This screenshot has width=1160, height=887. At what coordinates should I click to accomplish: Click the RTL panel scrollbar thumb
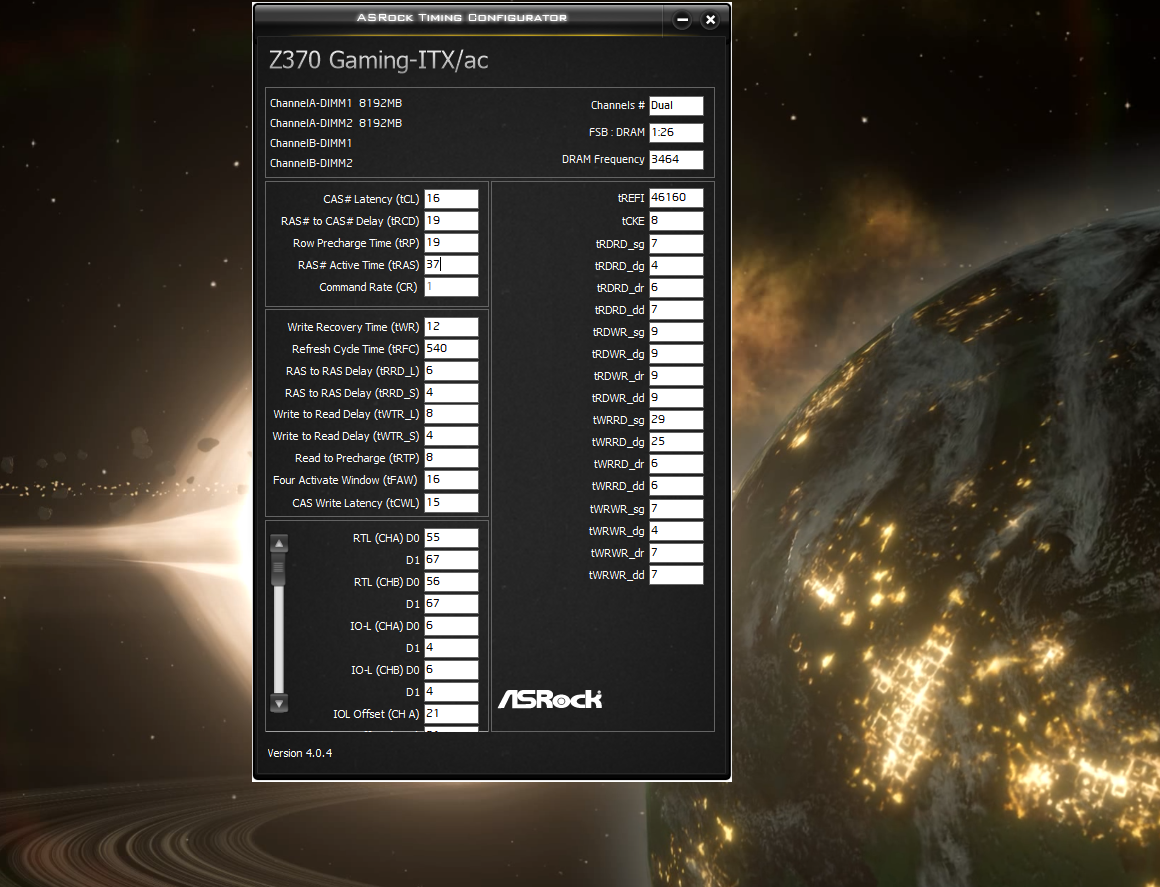click(x=279, y=570)
